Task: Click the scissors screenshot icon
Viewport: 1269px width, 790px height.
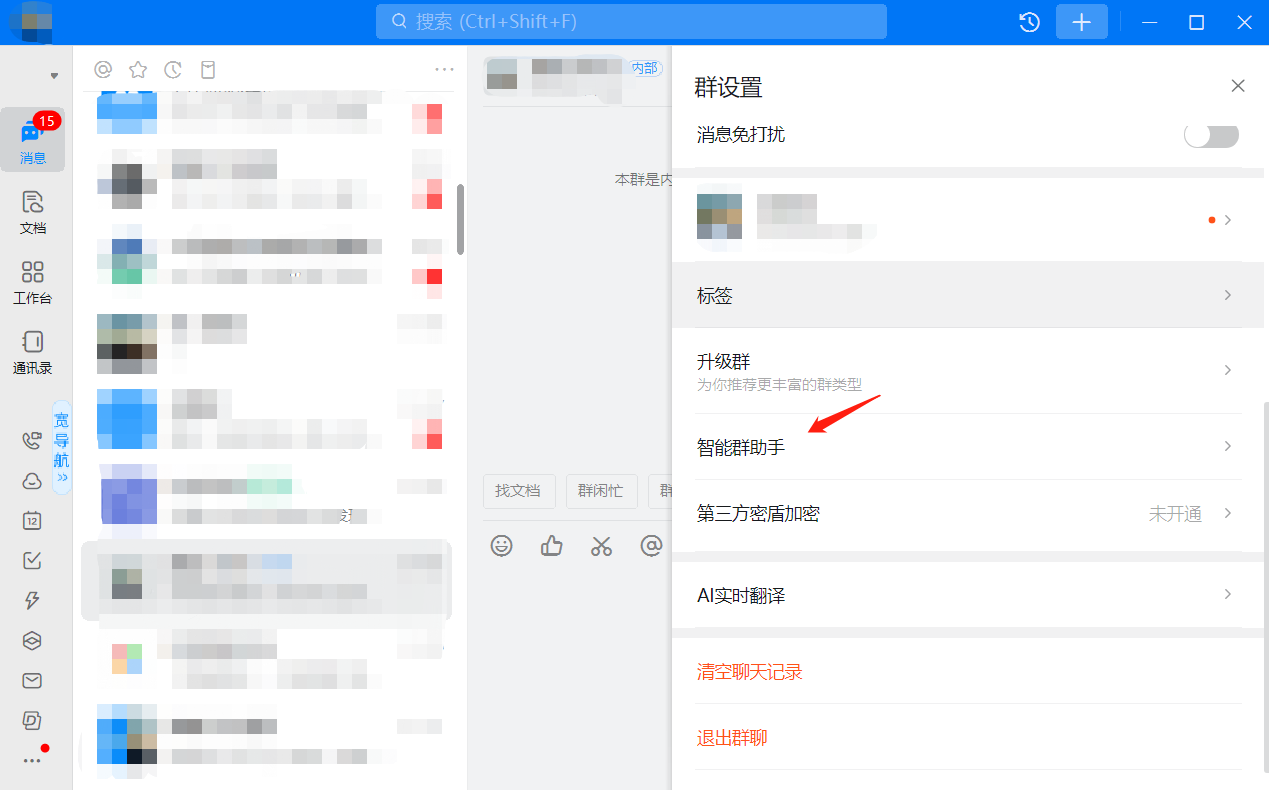Action: [x=601, y=546]
